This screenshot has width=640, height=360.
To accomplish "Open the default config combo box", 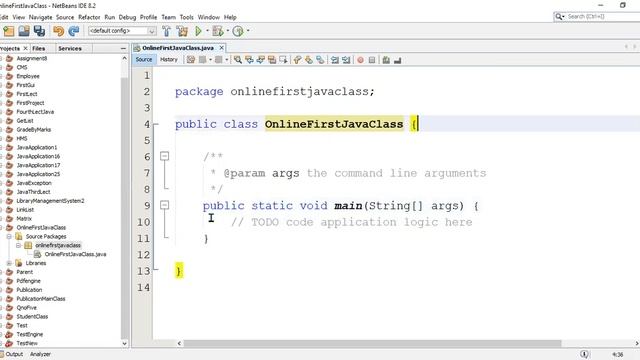I will [122, 31].
